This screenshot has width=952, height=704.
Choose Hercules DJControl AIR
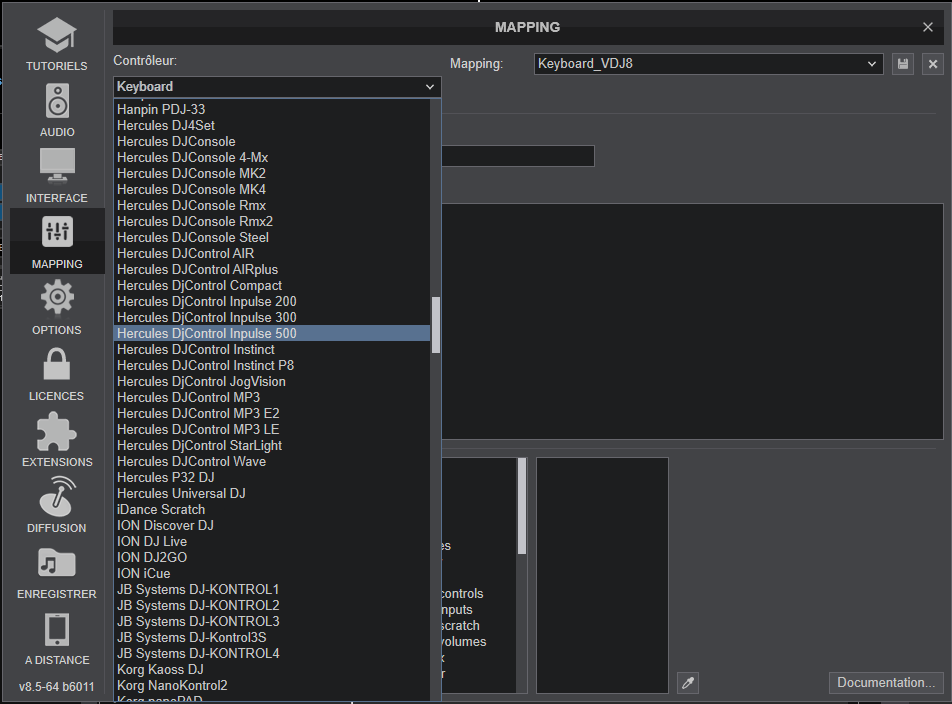[x=272, y=253]
